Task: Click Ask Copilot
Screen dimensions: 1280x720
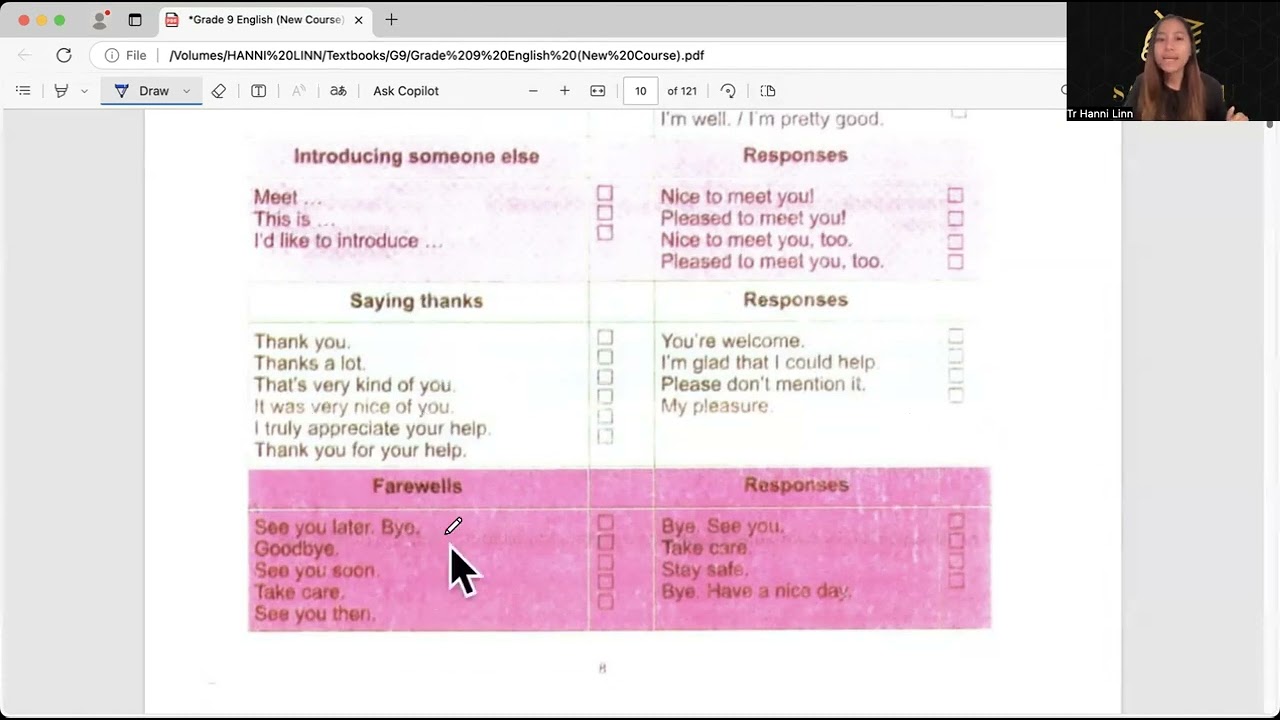Action: (x=406, y=91)
